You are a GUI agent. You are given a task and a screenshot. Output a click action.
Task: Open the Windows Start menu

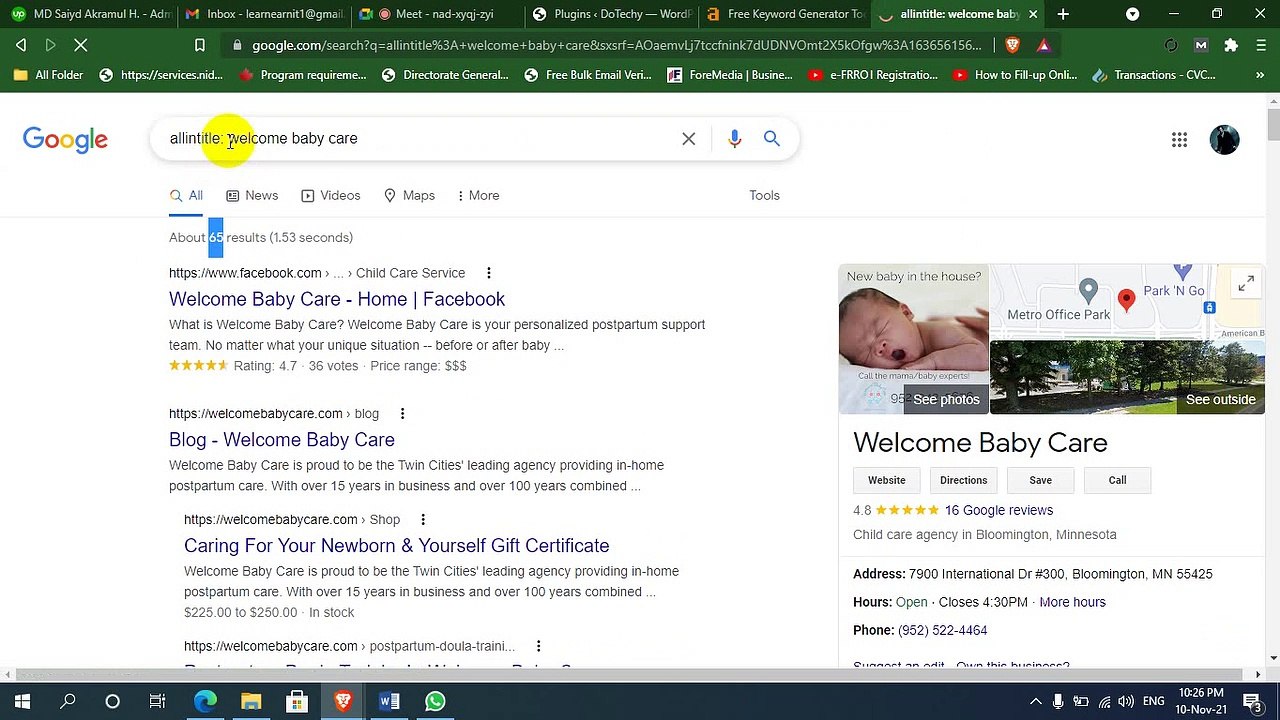click(x=22, y=701)
